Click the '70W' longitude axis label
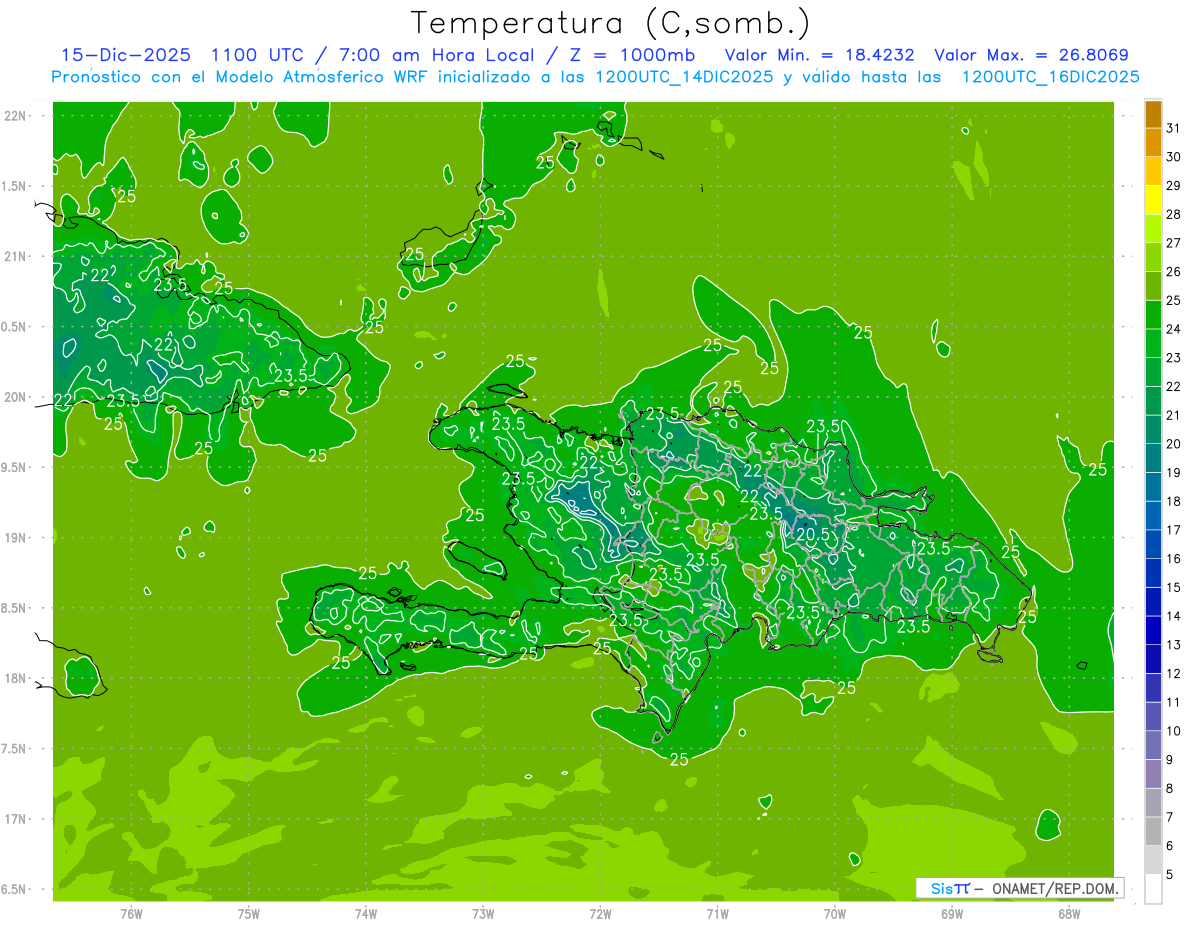The height and width of the screenshot is (927, 1200). pyautogui.click(x=835, y=913)
